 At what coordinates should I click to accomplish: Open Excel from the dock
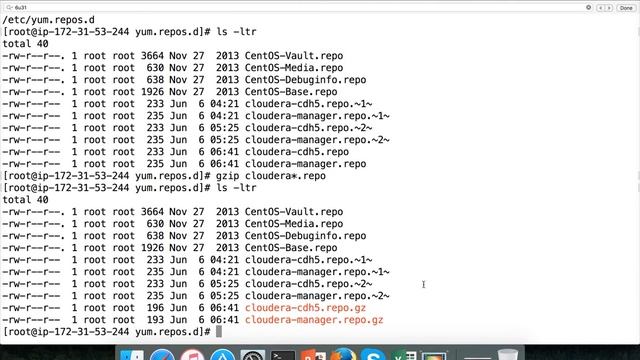(x=404, y=356)
